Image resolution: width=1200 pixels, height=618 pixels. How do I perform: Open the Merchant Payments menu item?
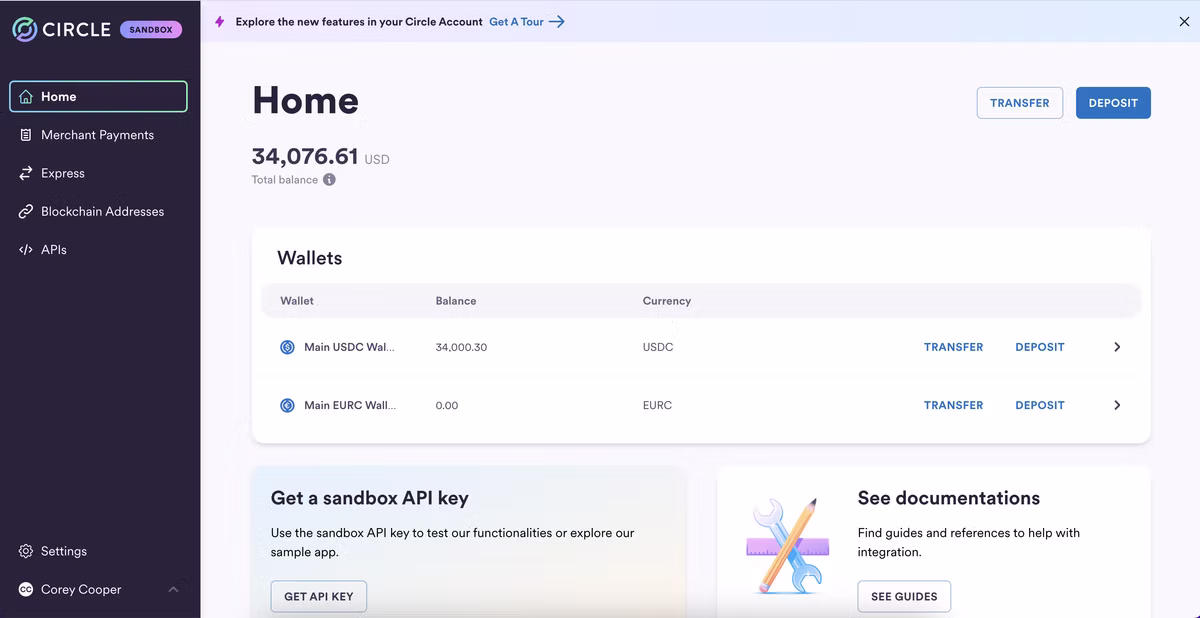[98, 135]
